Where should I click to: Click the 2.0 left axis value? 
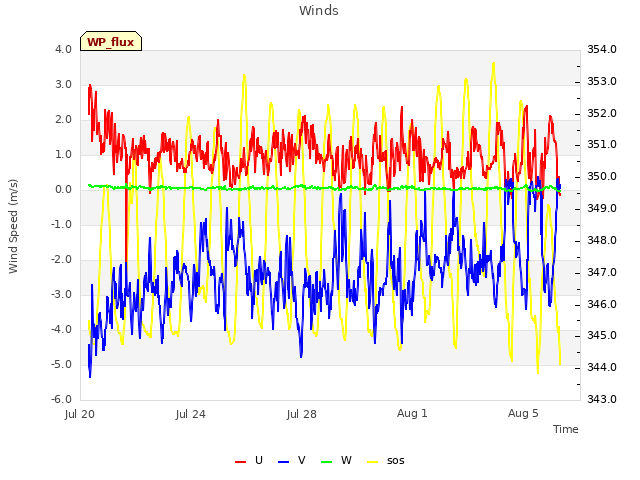click(63, 120)
